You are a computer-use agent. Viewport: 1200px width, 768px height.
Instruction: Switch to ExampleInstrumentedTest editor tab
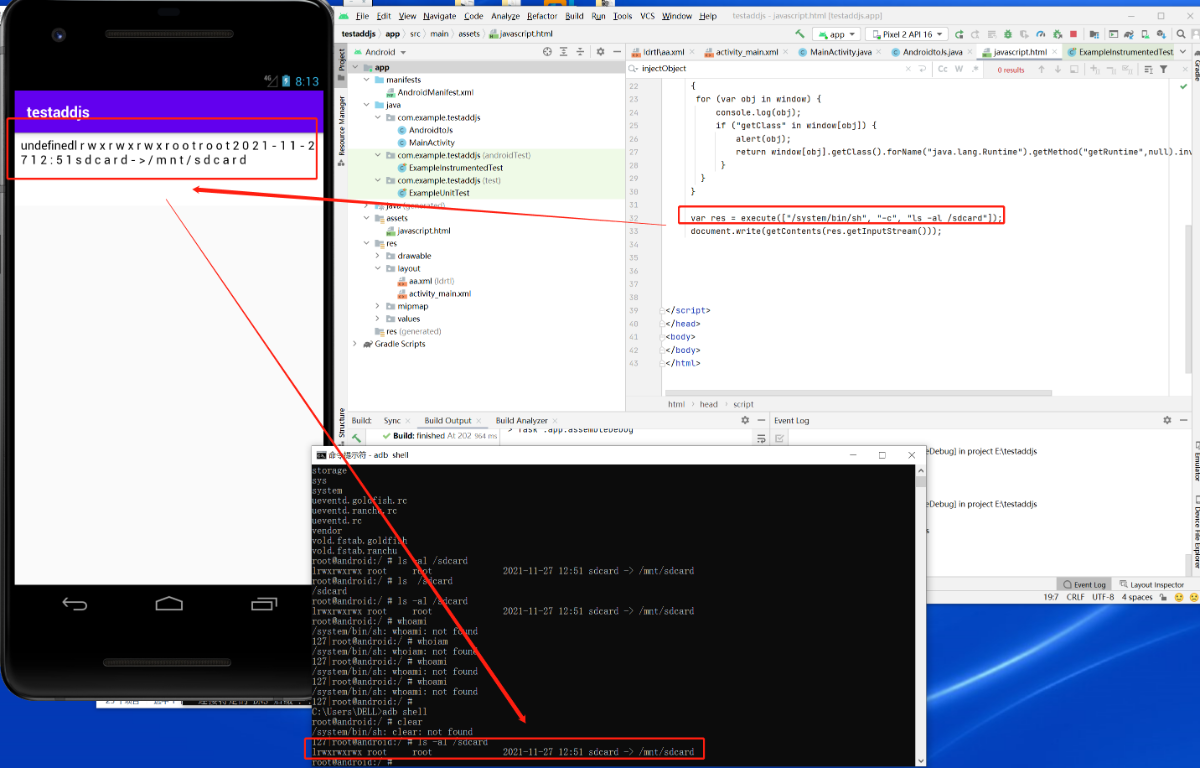pyautogui.click(x=1120, y=52)
